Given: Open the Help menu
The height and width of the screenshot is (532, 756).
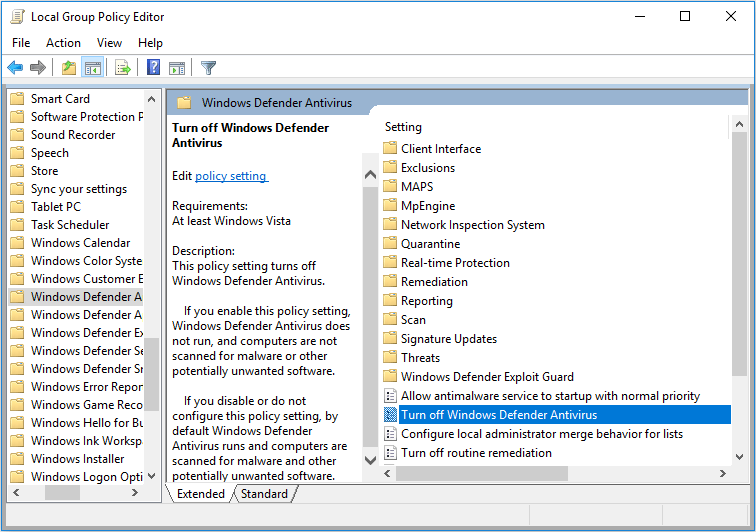Looking at the screenshot, I should pyautogui.click(x=150, y=43).
